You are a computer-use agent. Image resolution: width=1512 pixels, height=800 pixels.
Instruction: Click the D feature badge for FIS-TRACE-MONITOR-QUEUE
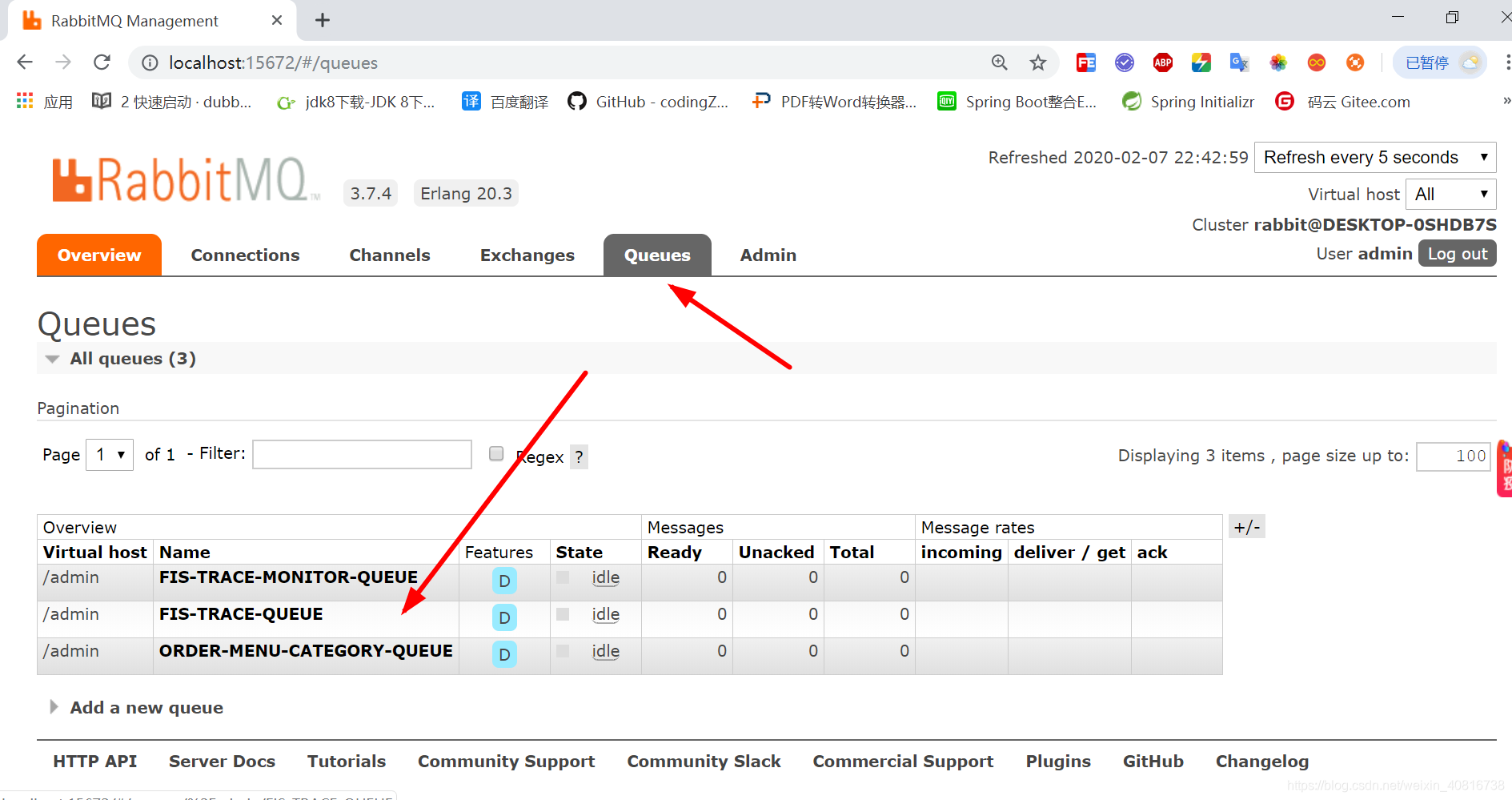(x=504, y=581)
